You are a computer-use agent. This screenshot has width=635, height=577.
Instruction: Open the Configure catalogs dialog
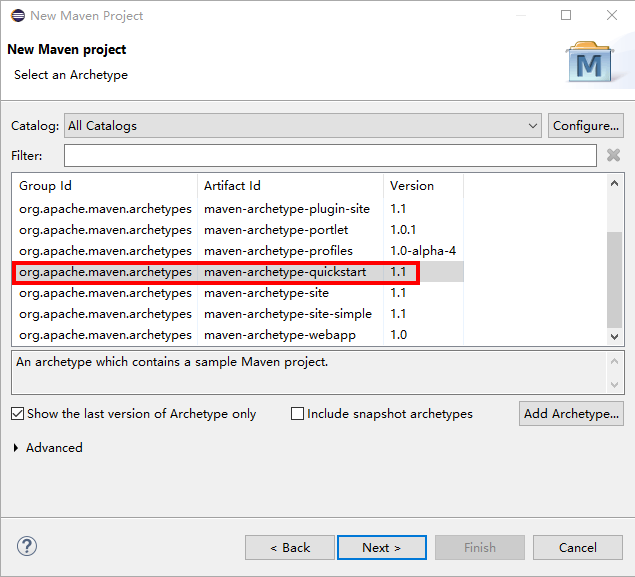tap(586, 126)
